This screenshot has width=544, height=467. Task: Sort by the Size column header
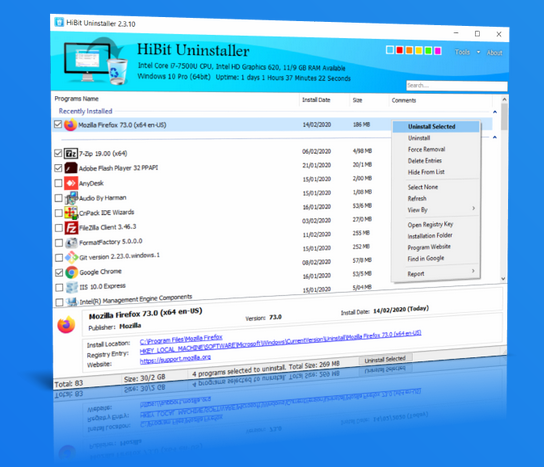(357, 100)
